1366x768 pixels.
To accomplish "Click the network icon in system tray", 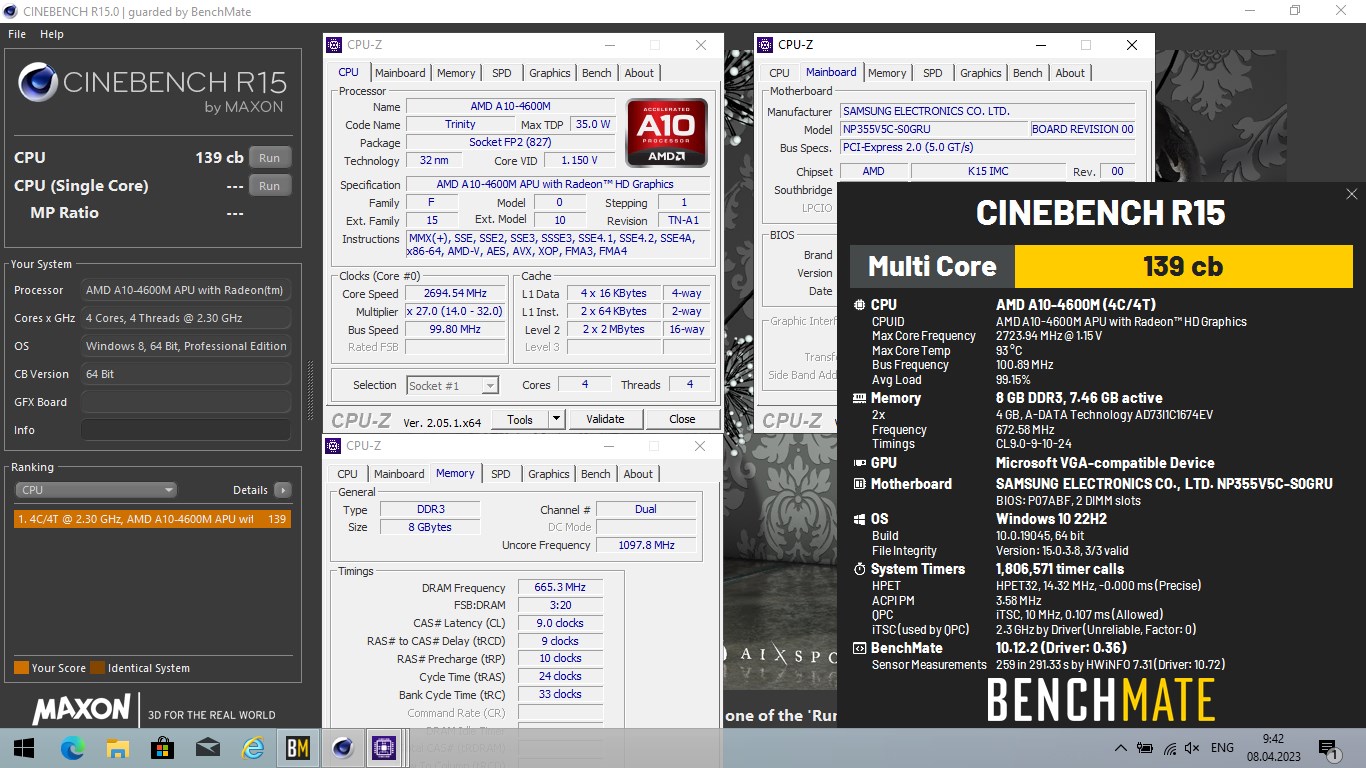I will (x=1169, y=748).
